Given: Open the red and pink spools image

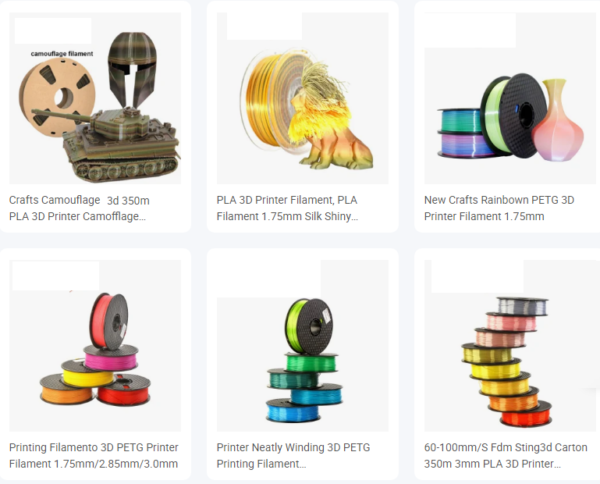Looking at the screenshot, I should pyautogui.click(x=95, y=345).
